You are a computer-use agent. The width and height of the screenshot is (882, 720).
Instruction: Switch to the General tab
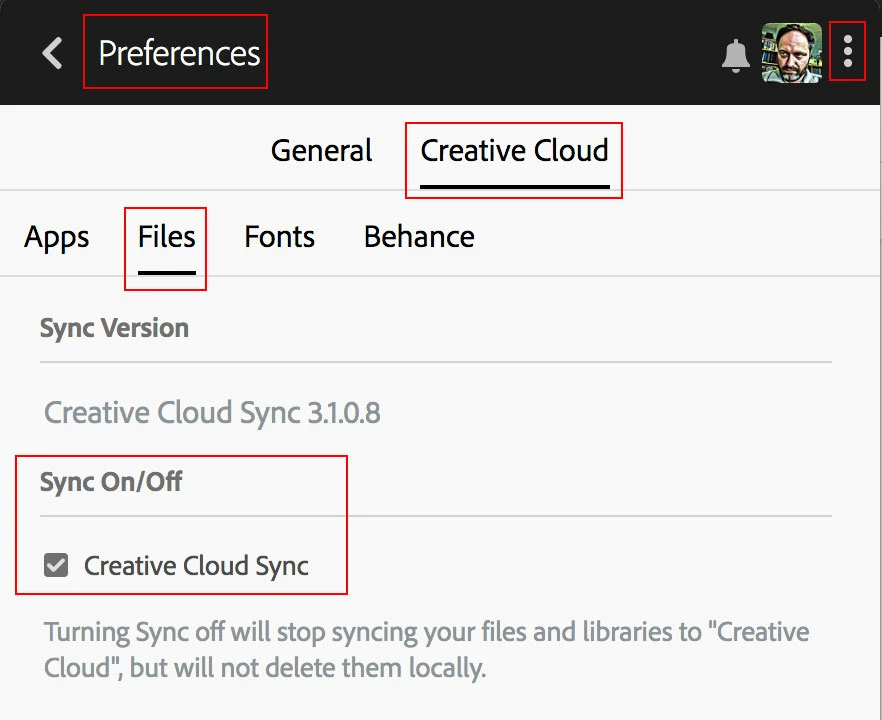click(x=321, y=151)
